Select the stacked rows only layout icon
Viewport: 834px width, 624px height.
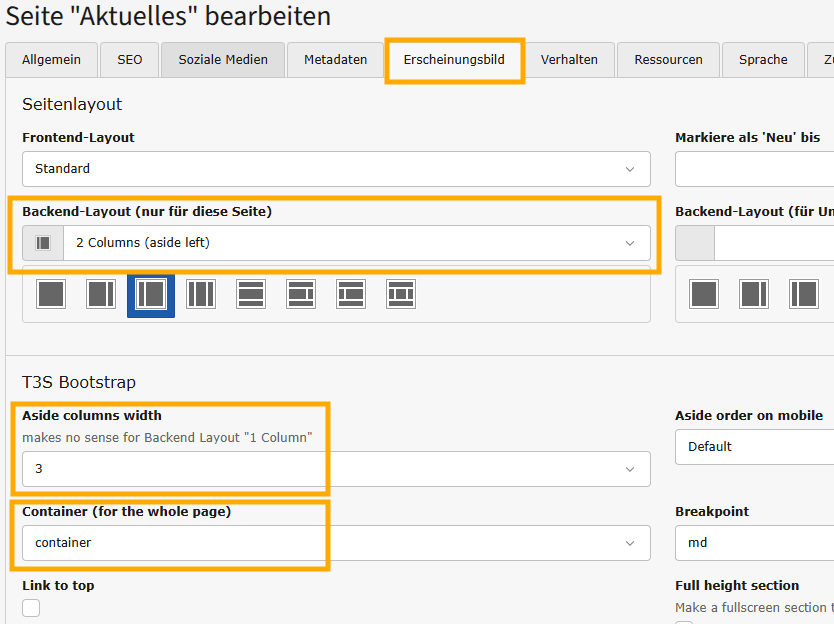tap(251, 294)
